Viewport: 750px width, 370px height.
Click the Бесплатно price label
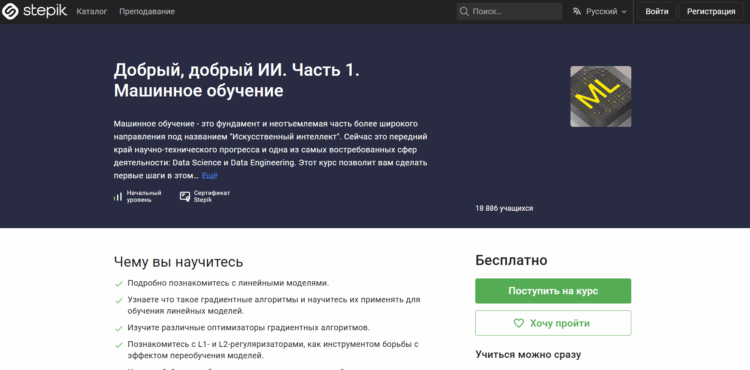point(511,261)
